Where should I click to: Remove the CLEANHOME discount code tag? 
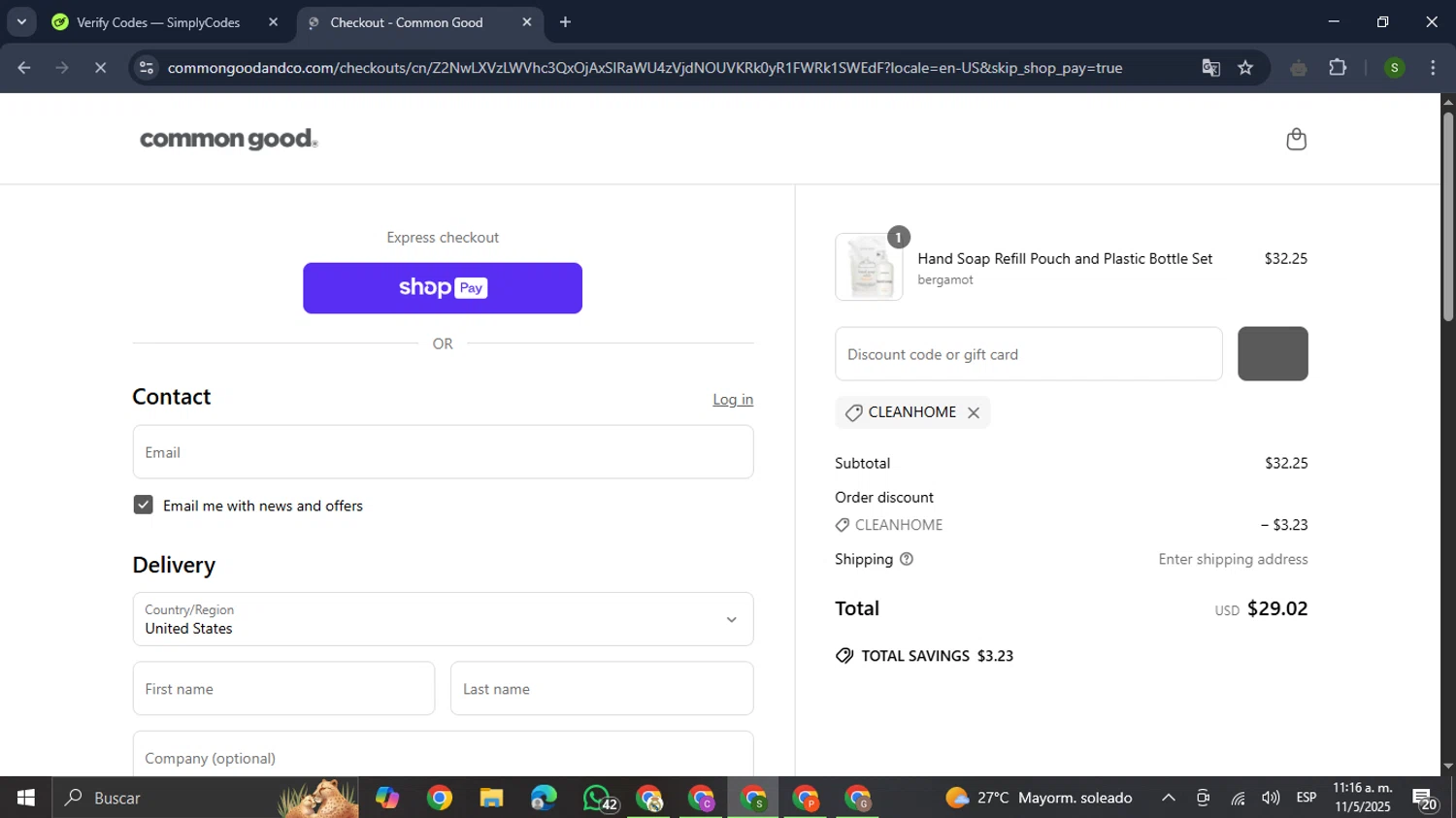[x=974, y=412]
